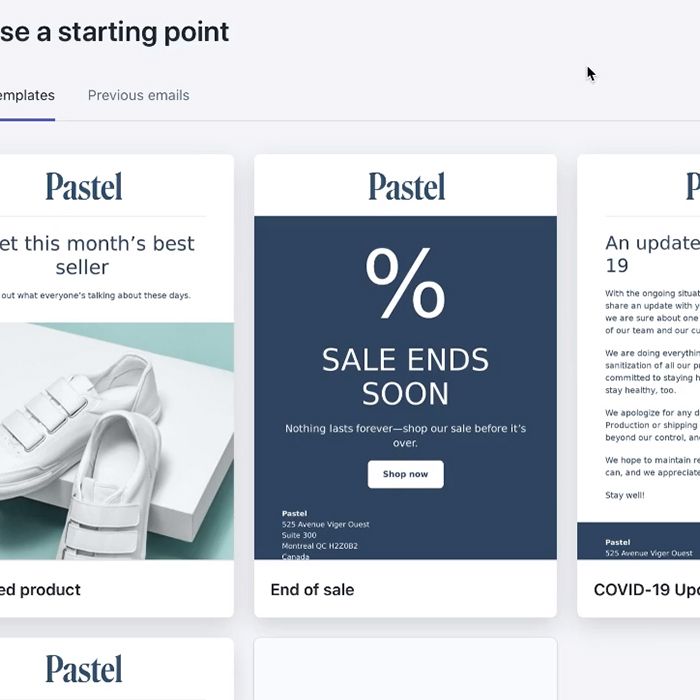Open the Previous emails tab
The height and width of the screenshot is (700, 700).
(138, 96)
